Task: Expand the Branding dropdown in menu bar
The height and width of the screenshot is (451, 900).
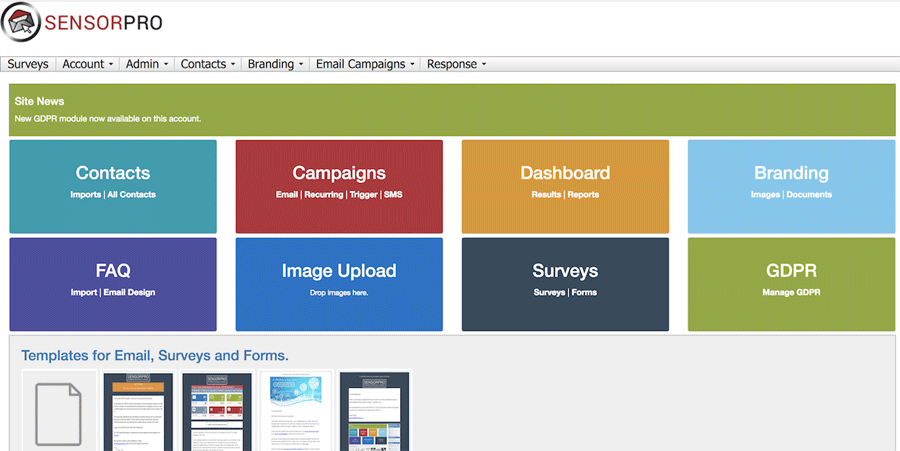Action: (276, 64)
